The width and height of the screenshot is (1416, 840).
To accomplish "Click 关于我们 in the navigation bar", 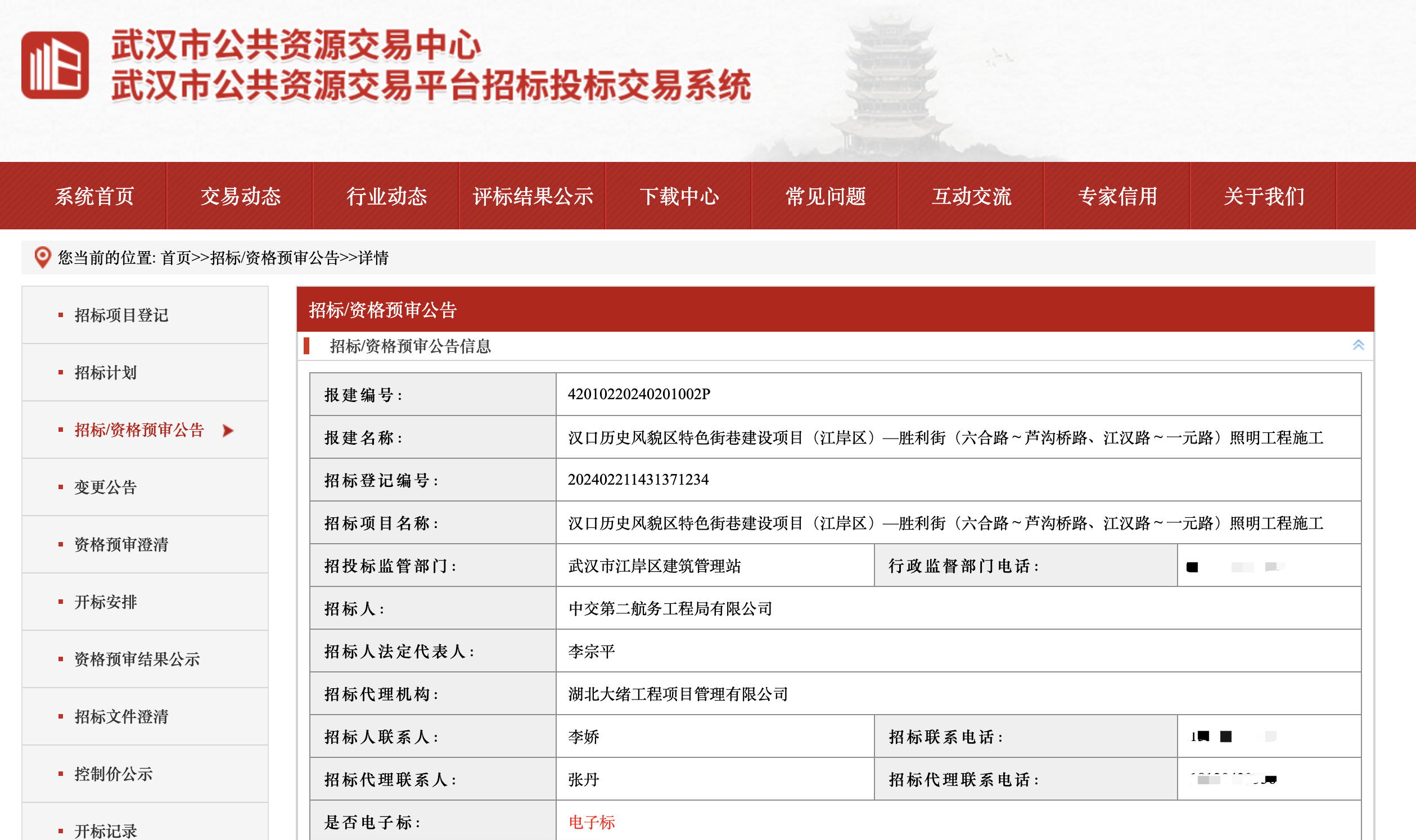I will [x=1263, y=196].
